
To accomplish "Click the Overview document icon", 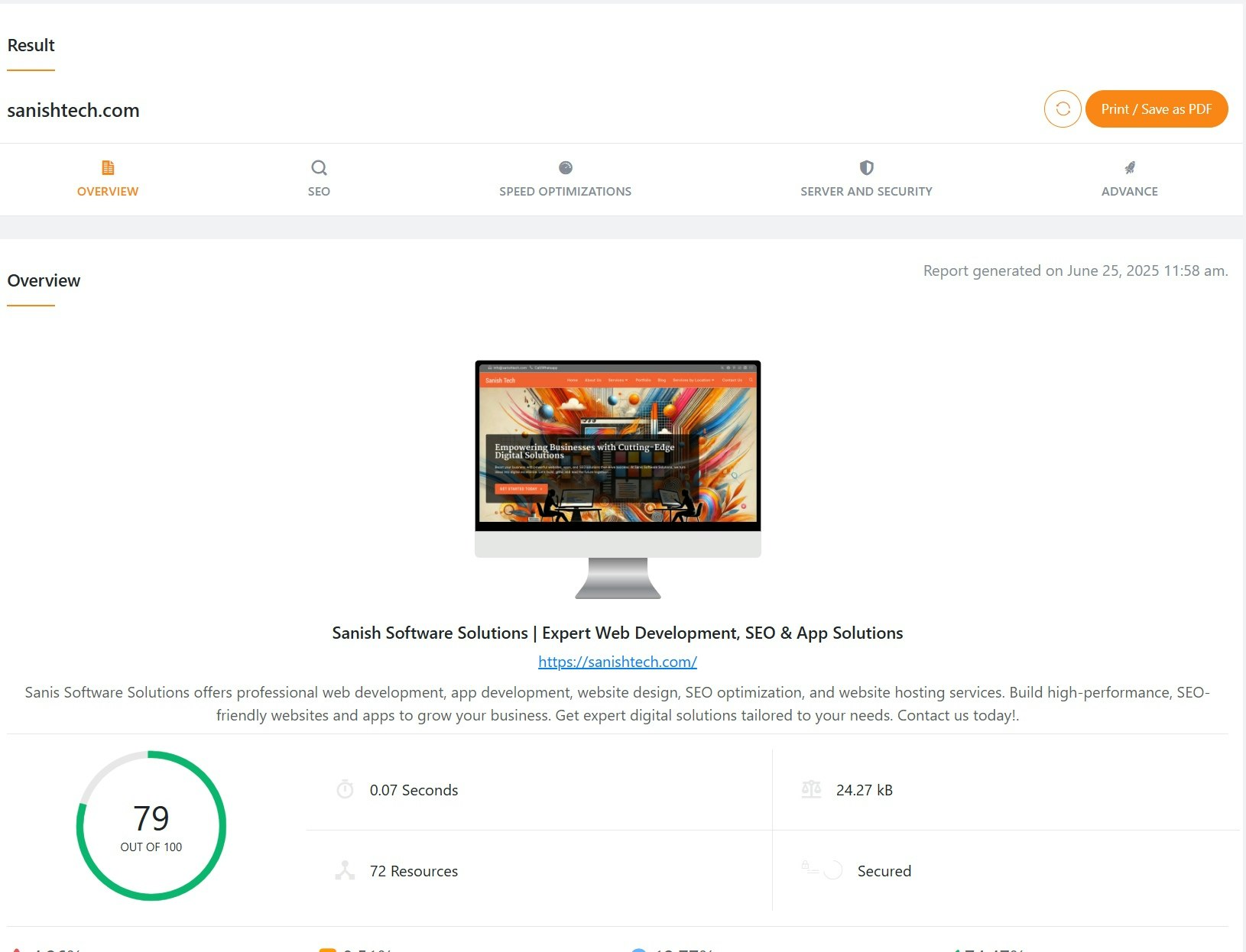I will (x=108, y=167).
